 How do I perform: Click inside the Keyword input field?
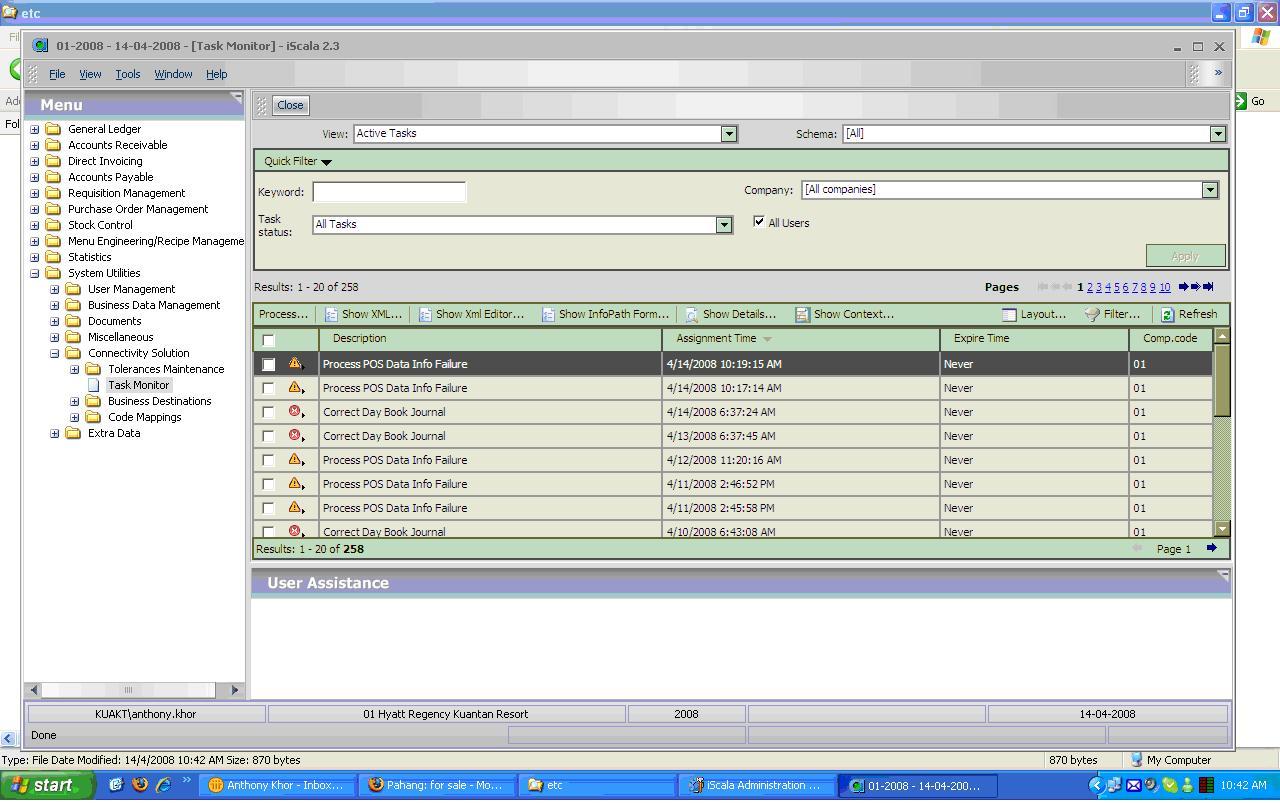click(x=389, y=191)
